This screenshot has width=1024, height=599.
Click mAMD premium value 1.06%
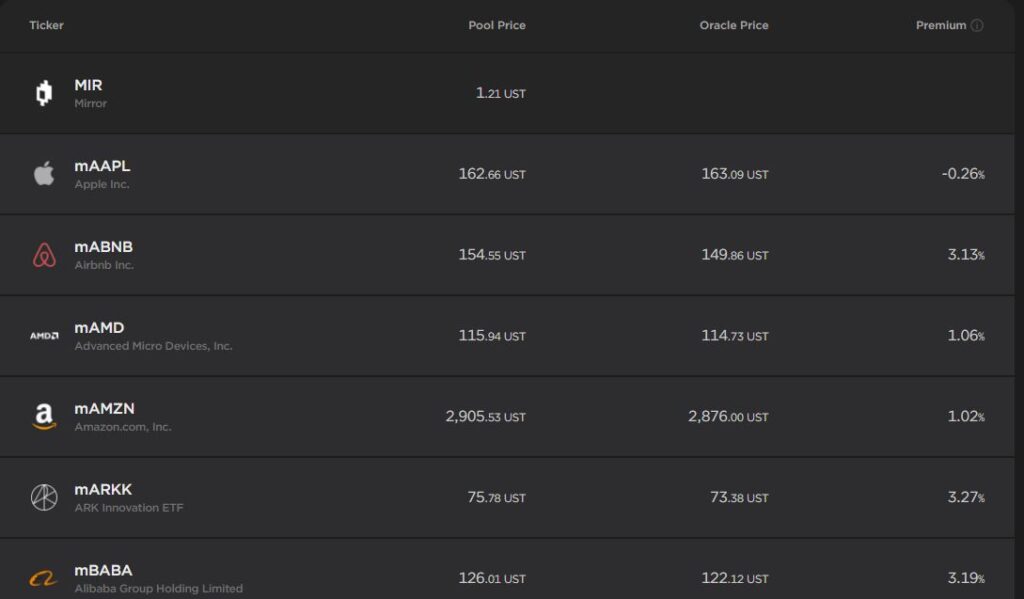tap(967, 336)
